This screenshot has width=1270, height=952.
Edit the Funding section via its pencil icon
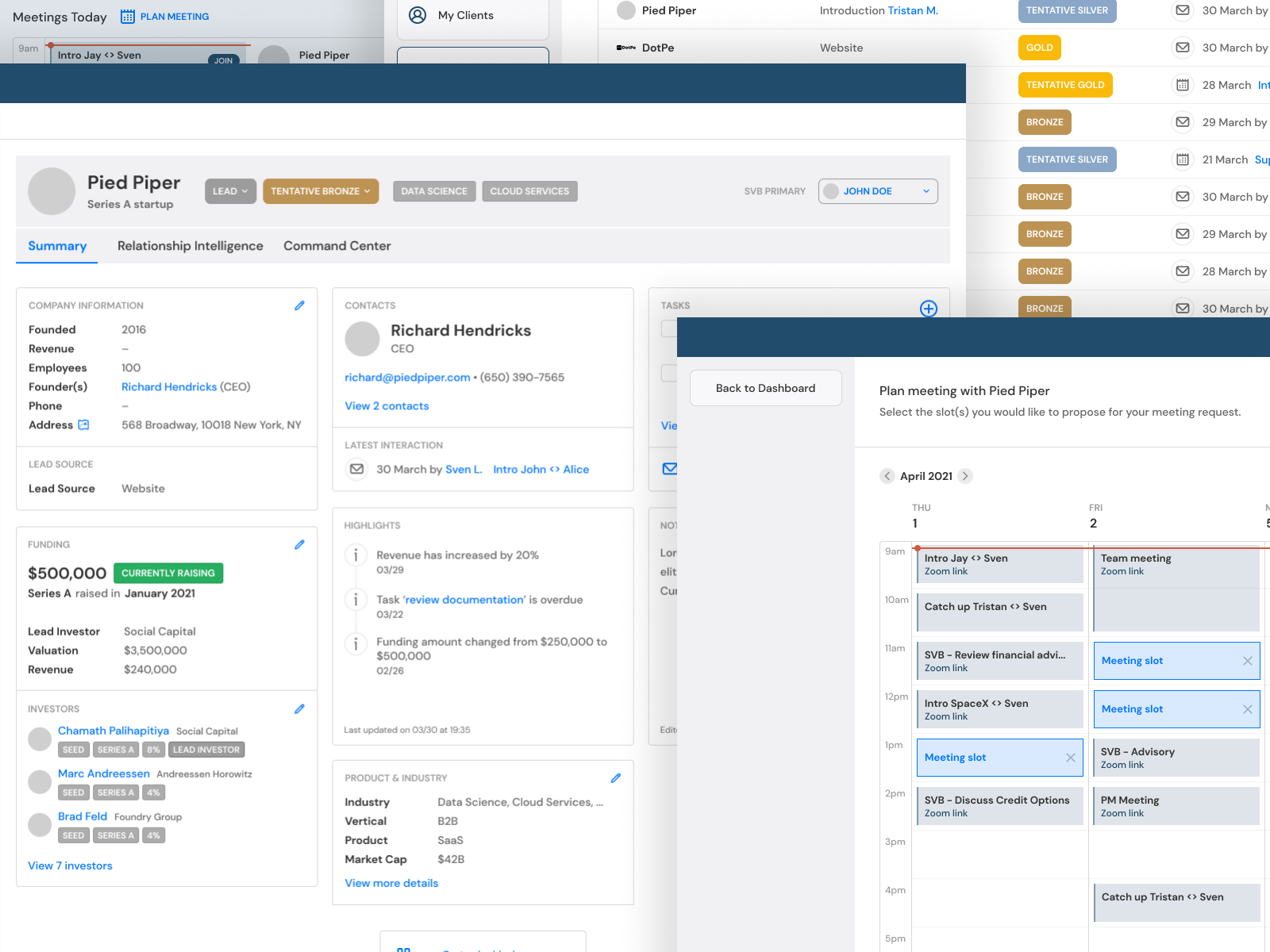coord(299,544)
